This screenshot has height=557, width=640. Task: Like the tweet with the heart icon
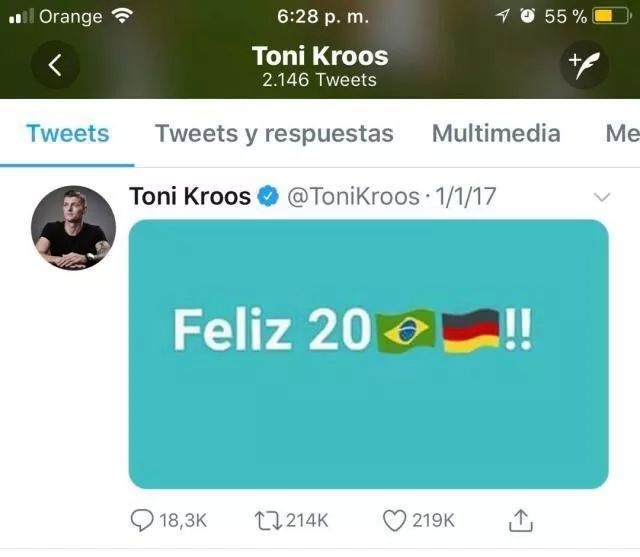point(396,520)
